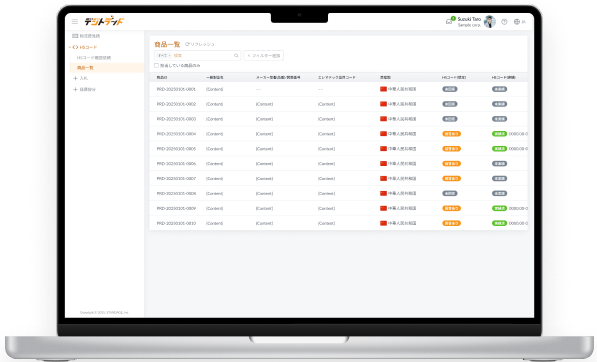
Task: Click the icon of the first sidebar item
Action: 75,36
